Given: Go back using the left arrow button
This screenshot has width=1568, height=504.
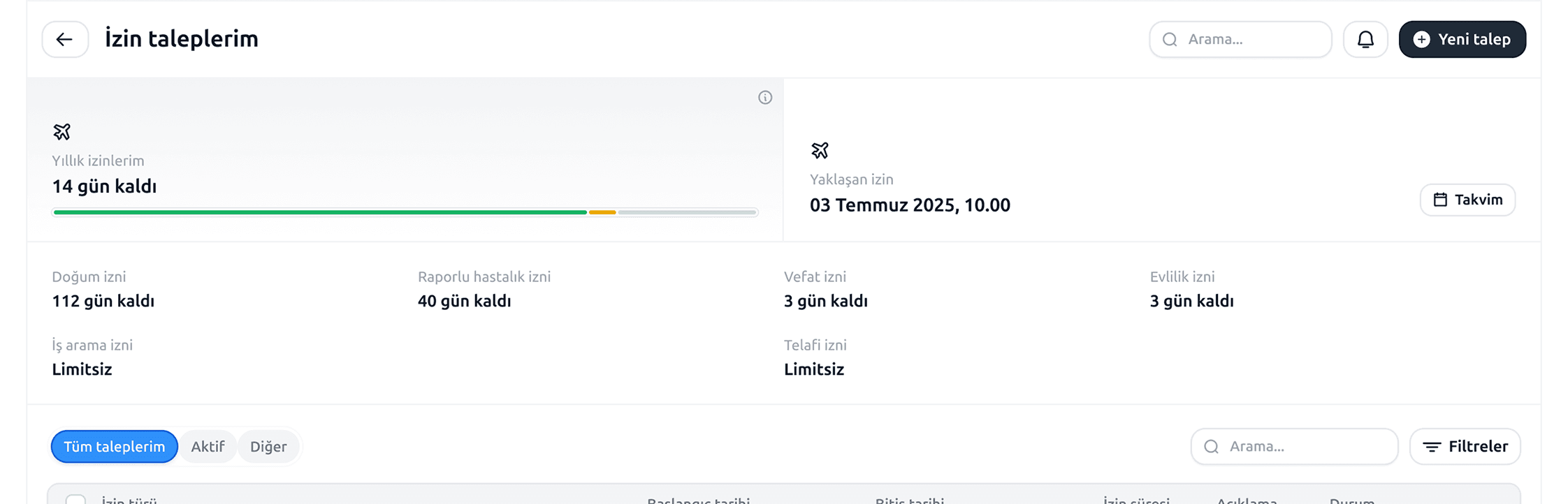Looking at the screenshot, I should pos(65,39).
